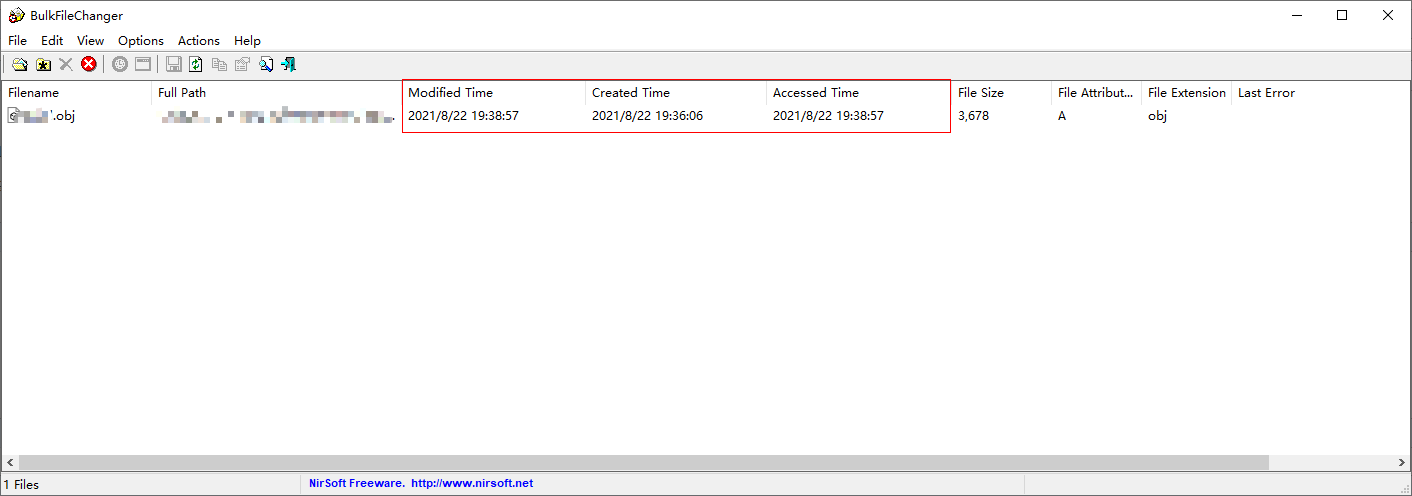
Task: Sort by the Filename column header
Action: (x=76, y=92)
